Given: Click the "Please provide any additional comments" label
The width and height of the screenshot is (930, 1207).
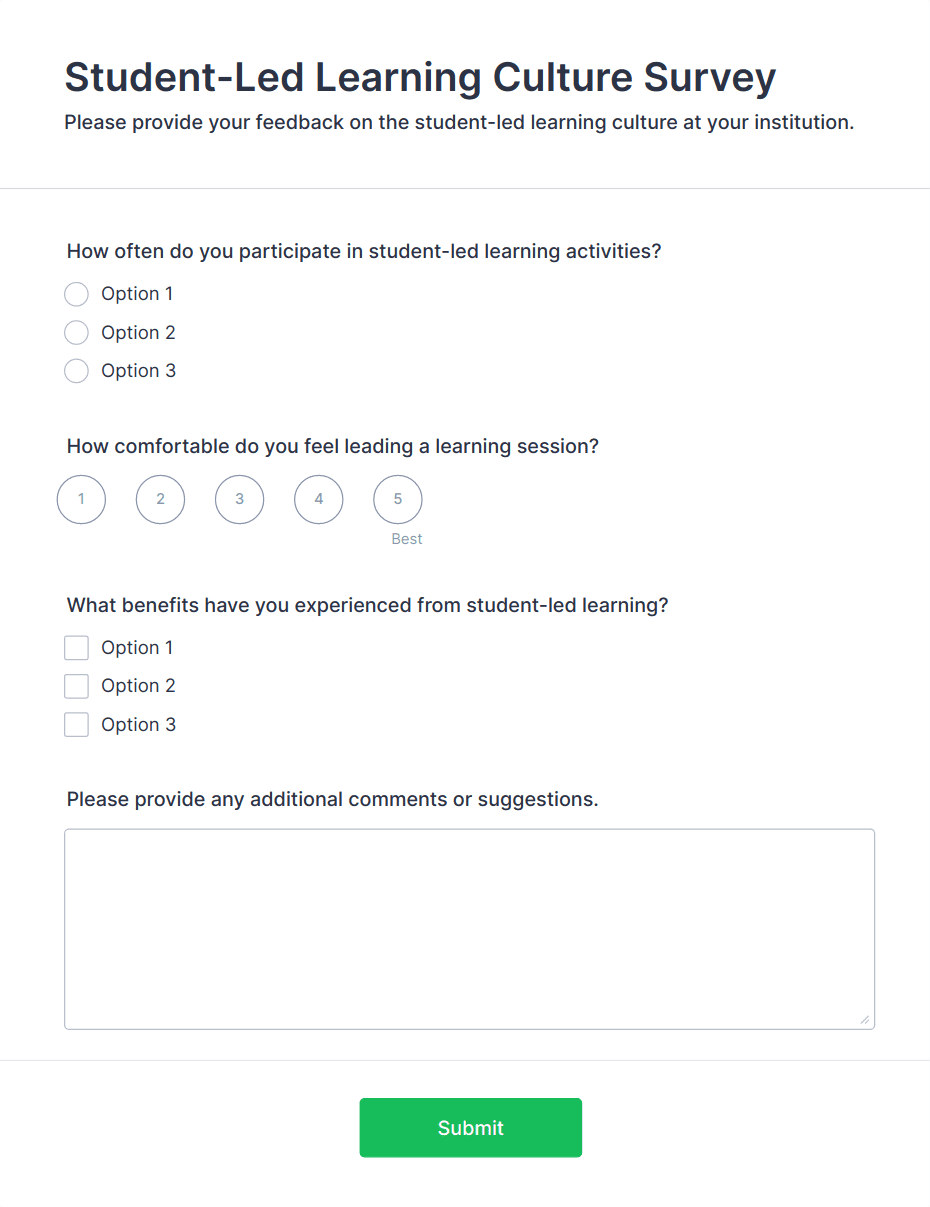Looking at the screenshot, I should click(x=332, y=799).
